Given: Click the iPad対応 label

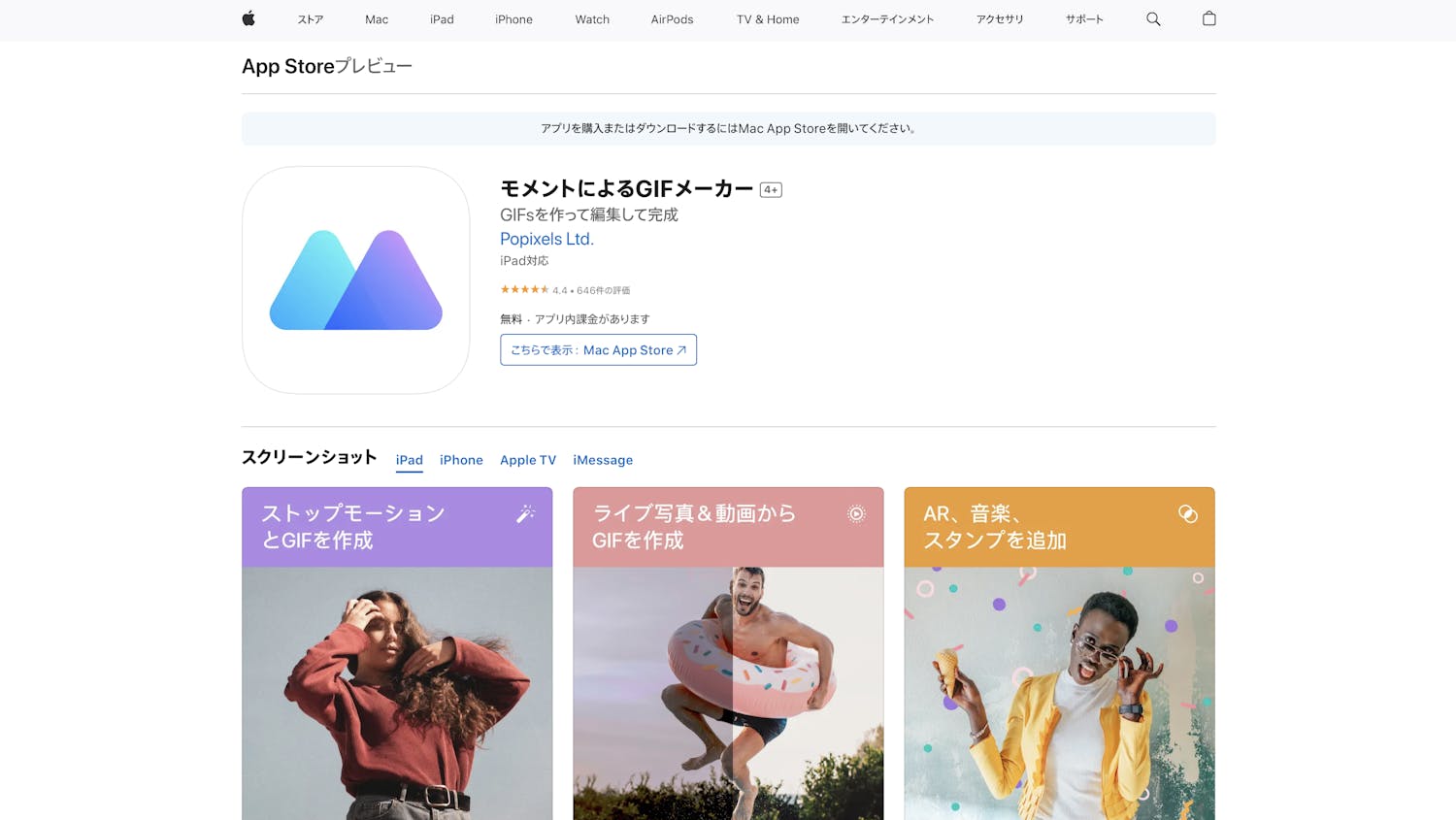Looking at the screenshot, I should click(524, 261).
